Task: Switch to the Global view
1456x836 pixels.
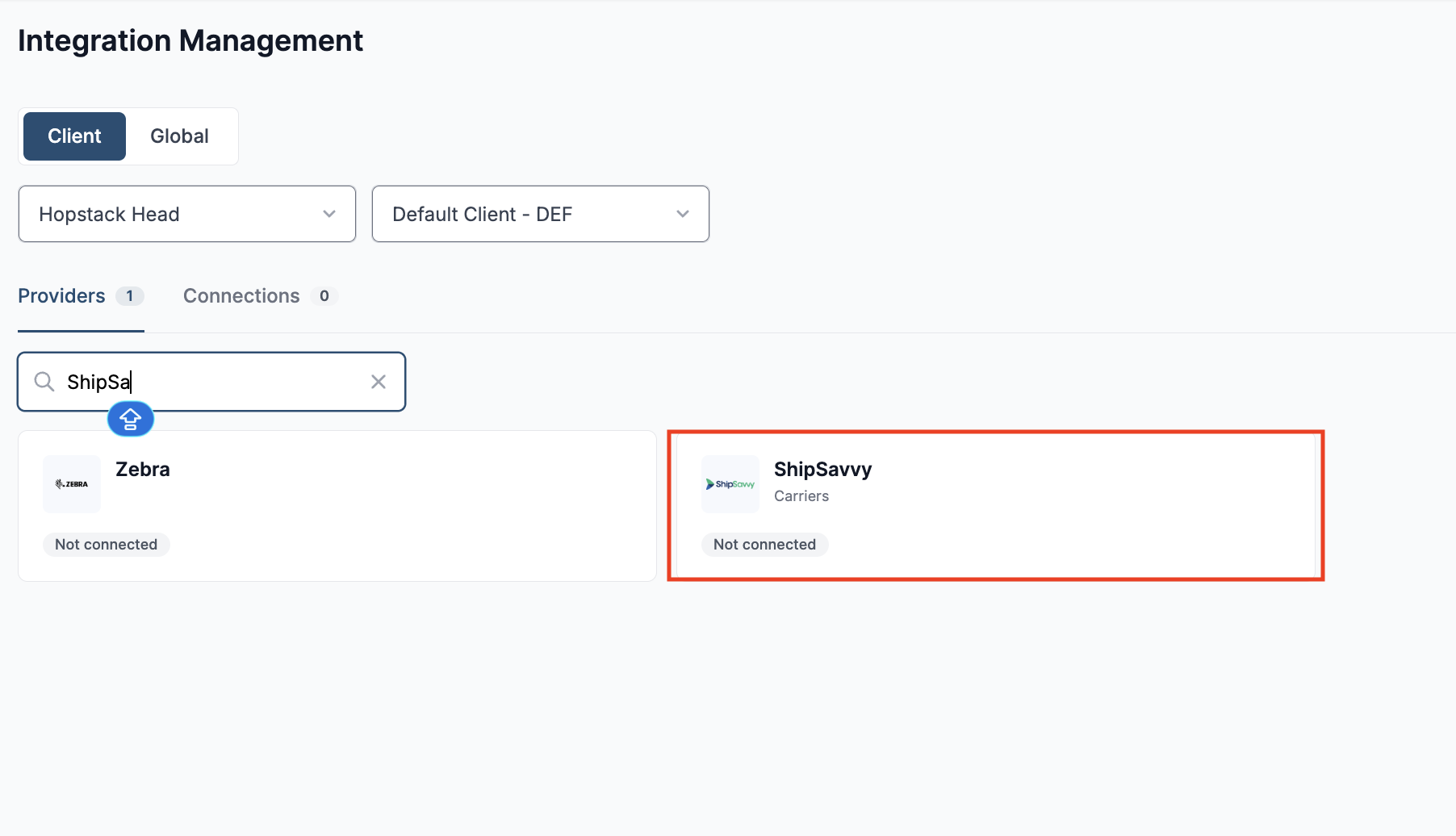Action: [x=179, y=136]
